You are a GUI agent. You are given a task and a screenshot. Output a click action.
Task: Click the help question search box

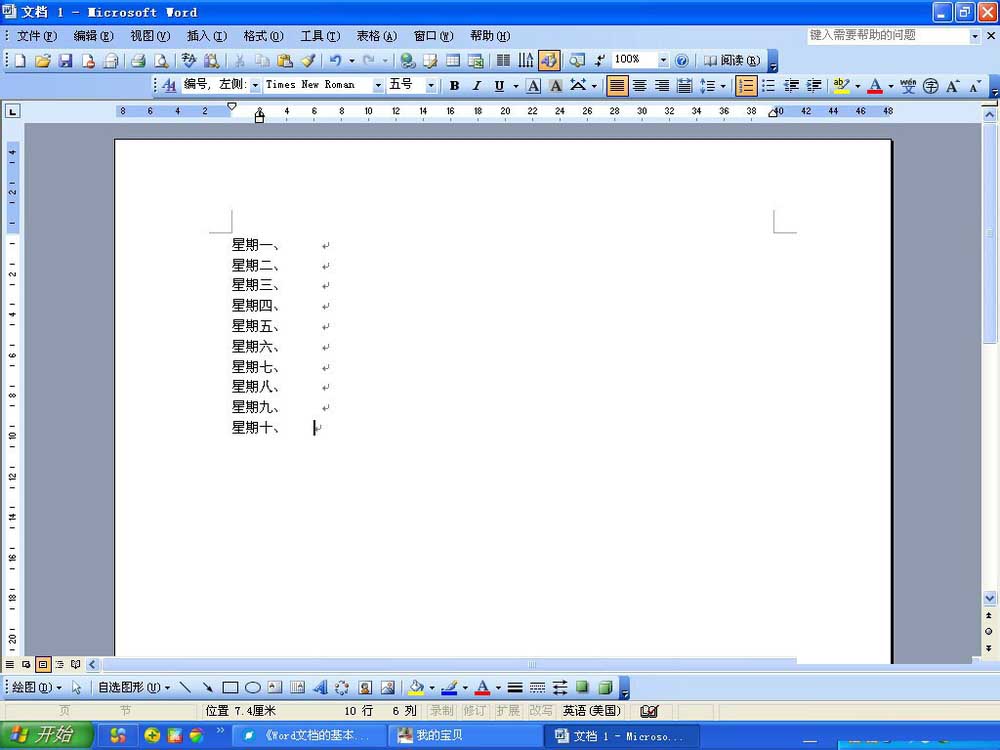point(888,36)
